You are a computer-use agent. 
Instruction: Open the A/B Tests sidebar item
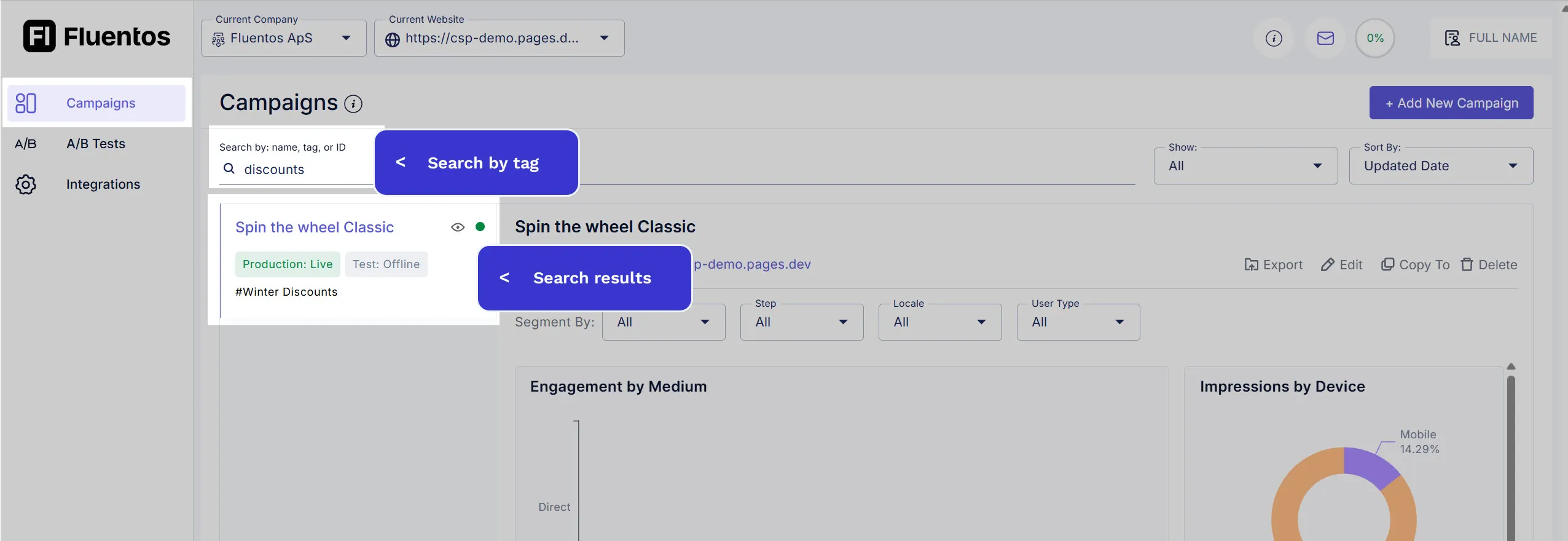click(96, 143)
